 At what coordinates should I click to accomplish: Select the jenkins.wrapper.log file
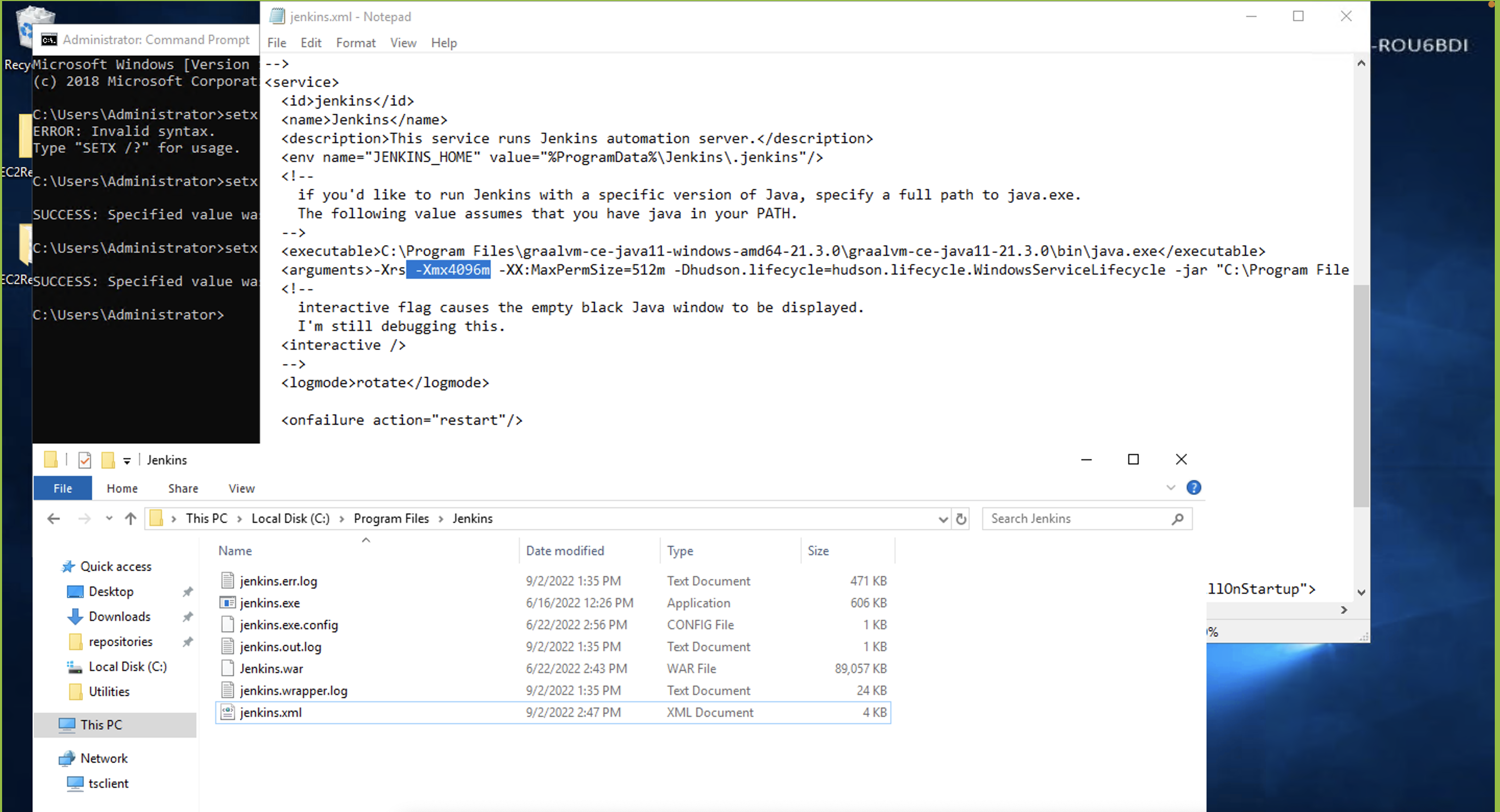tap(293, 691)
